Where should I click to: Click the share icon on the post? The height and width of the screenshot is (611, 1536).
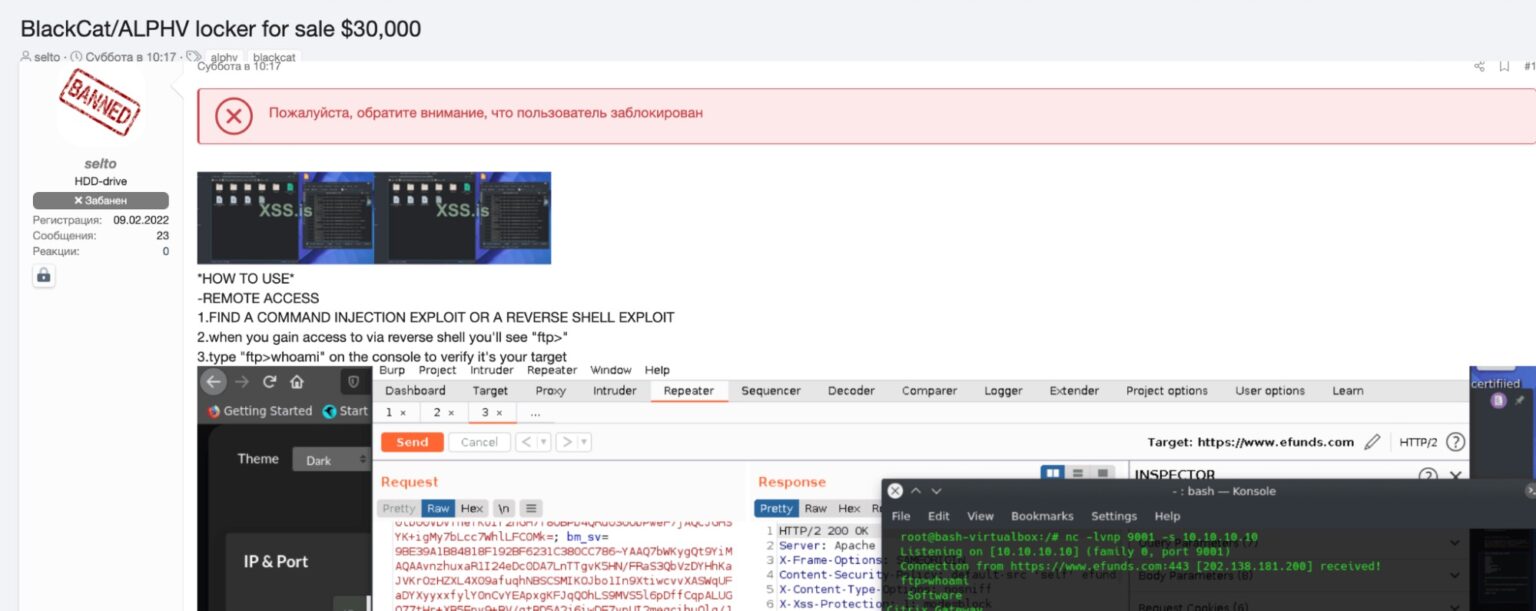pyautogui.click(x=1479, y=67)
